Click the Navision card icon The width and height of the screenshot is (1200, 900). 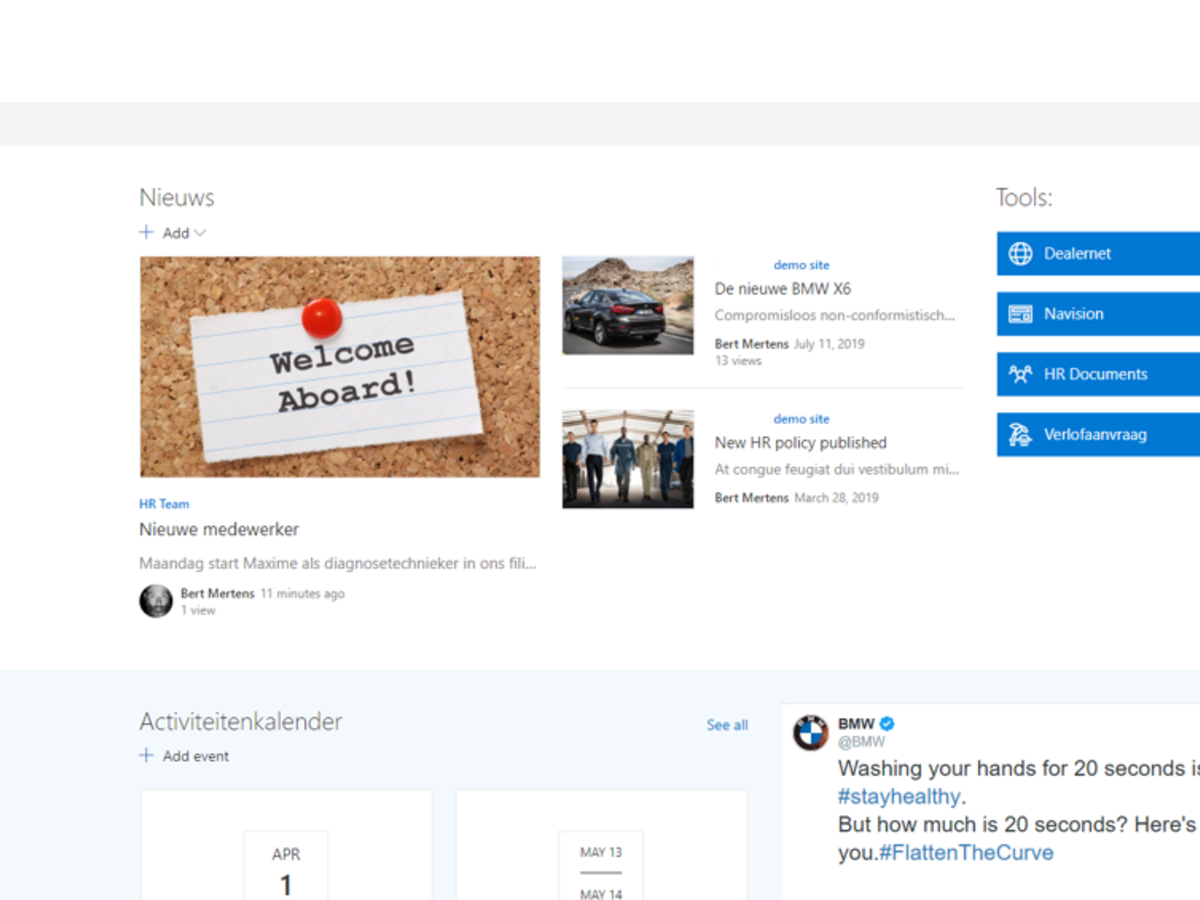point(1020,314)
